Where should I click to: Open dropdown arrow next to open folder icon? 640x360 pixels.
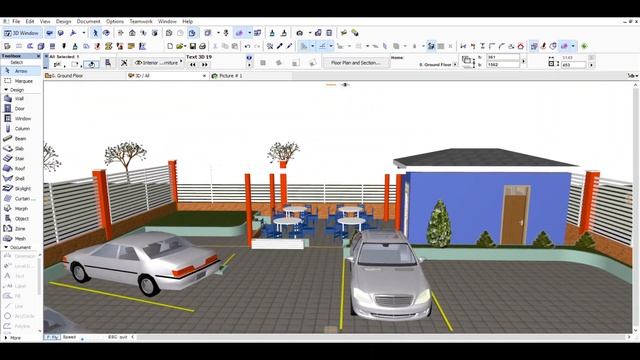tap(185, 47)
